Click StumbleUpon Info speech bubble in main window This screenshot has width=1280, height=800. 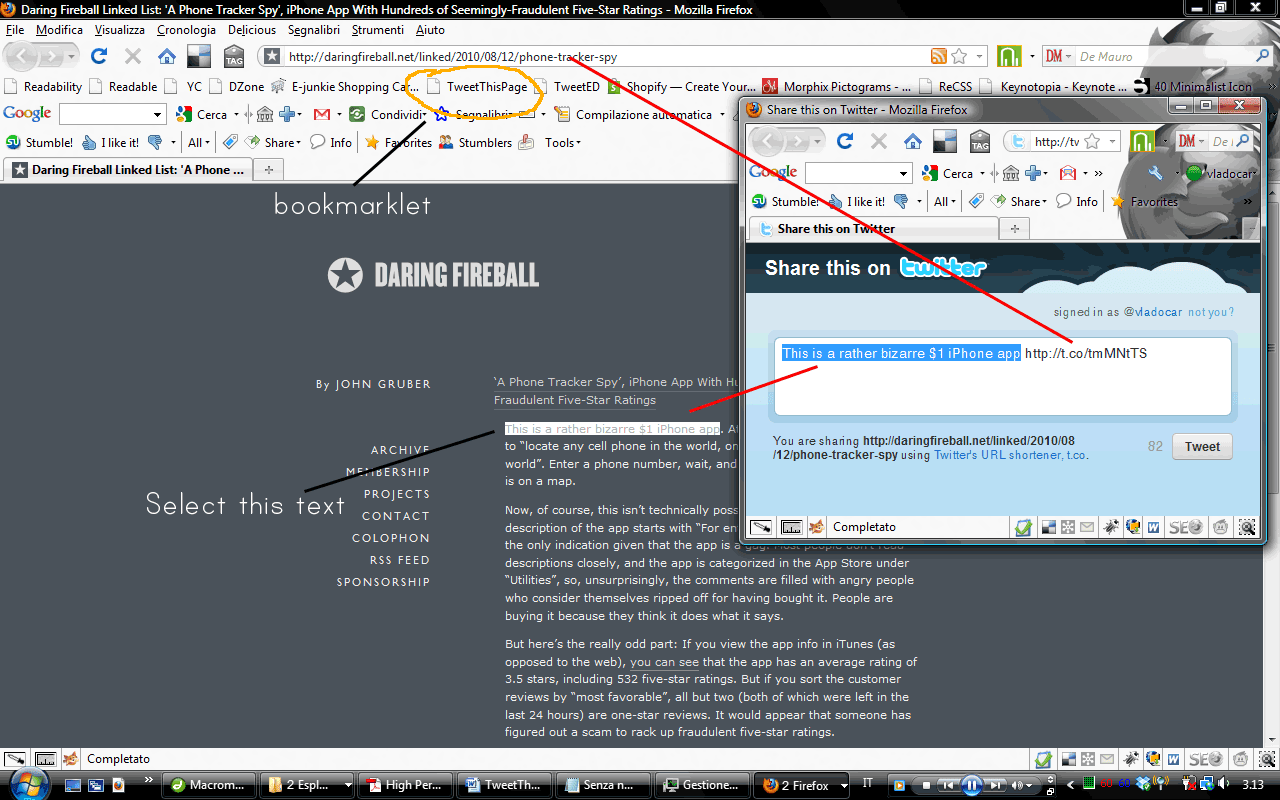[x=331, y=143]
